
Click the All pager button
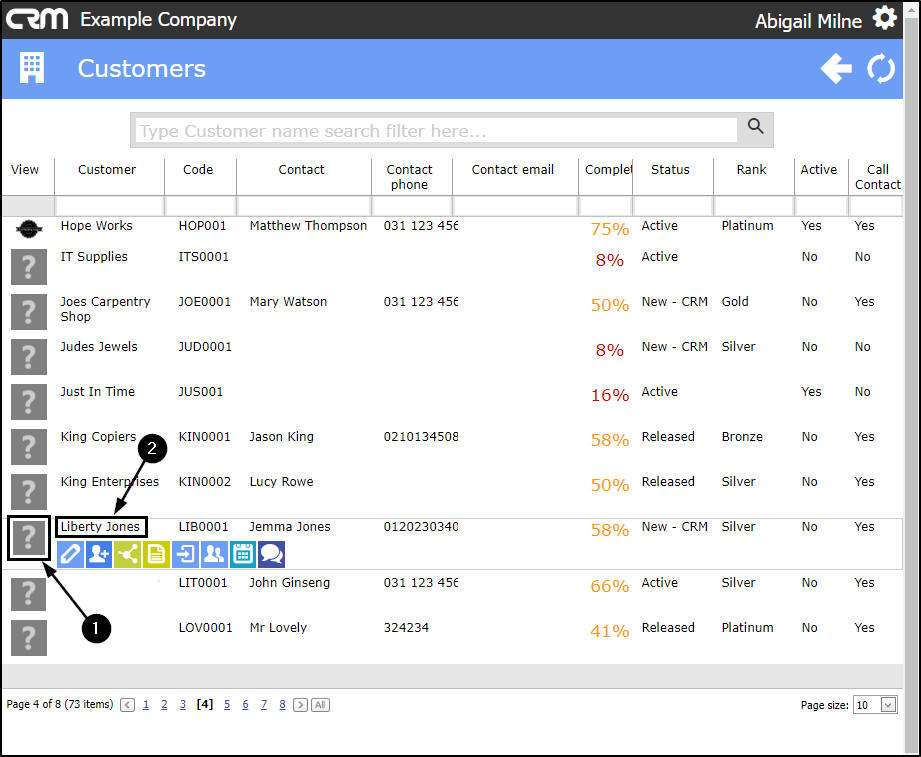[320, 705]
